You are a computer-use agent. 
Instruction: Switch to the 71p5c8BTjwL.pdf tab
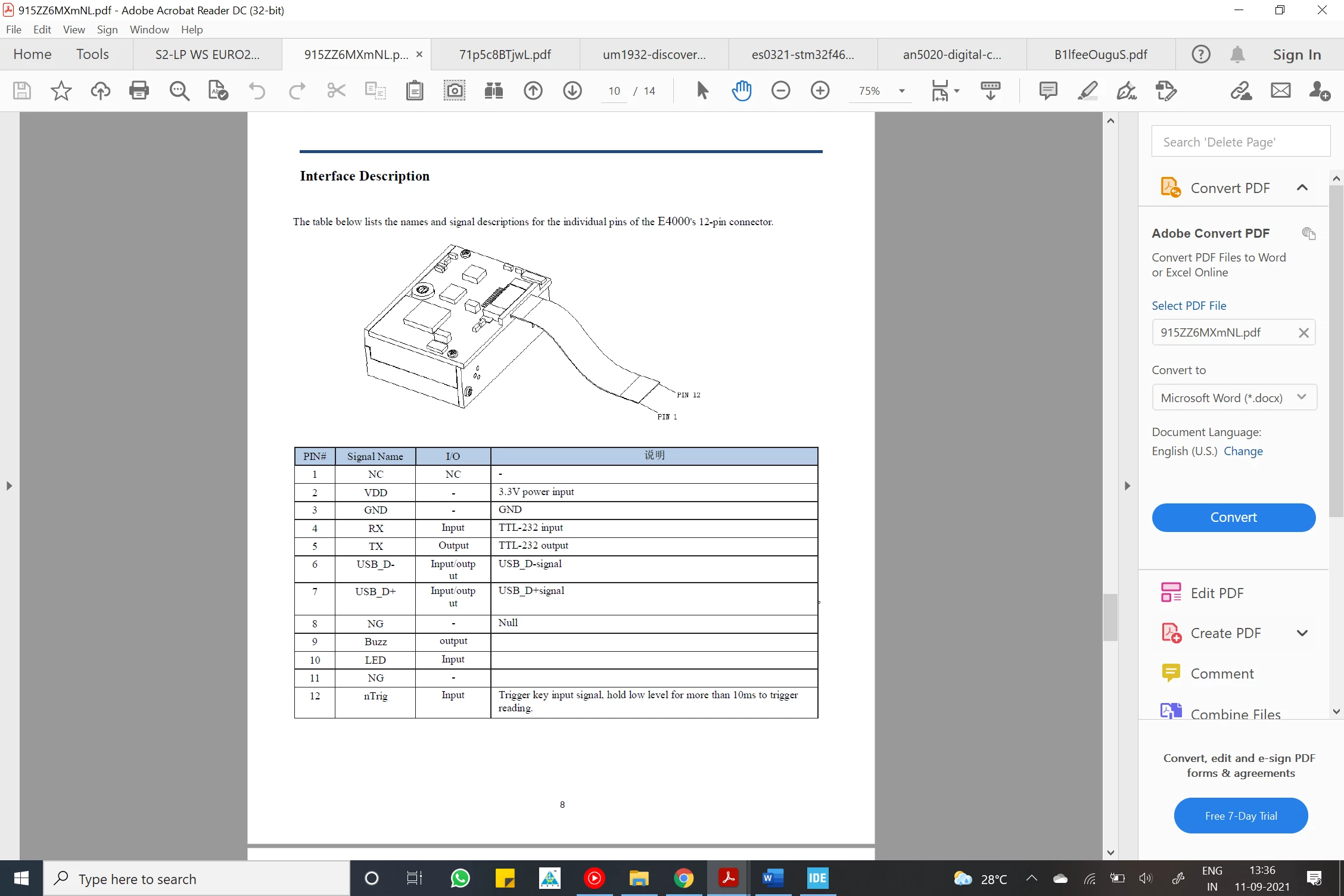[505, 54]
